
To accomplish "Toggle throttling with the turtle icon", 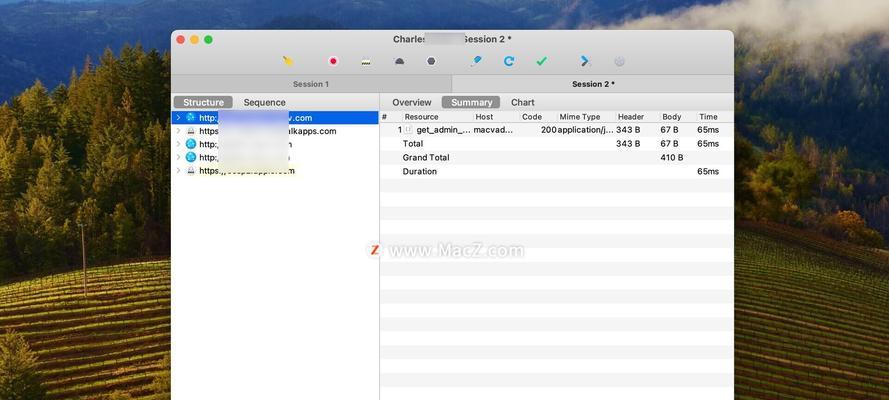I will 400,61.
